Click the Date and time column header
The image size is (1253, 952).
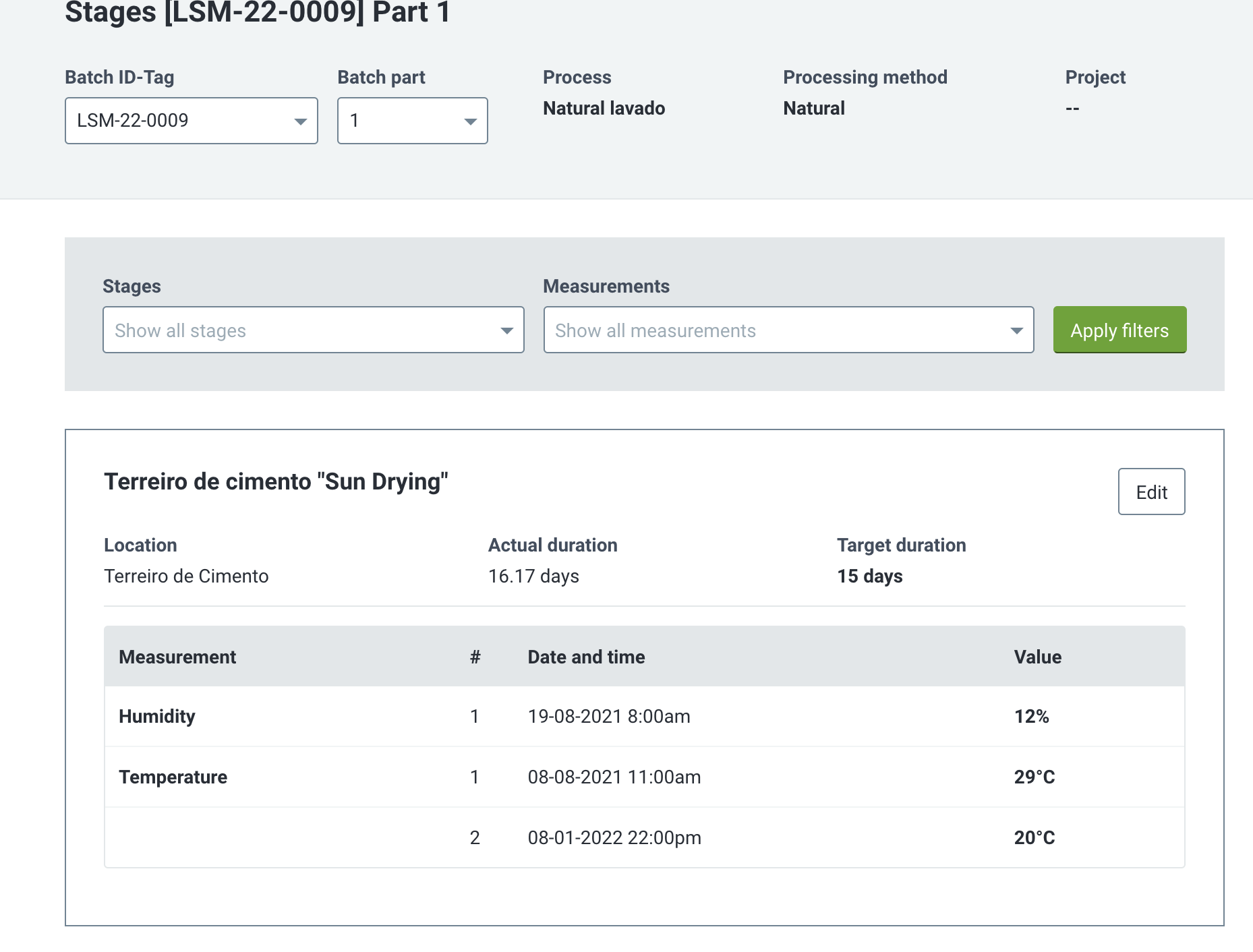pyautogui.click(x=586, y=657)
